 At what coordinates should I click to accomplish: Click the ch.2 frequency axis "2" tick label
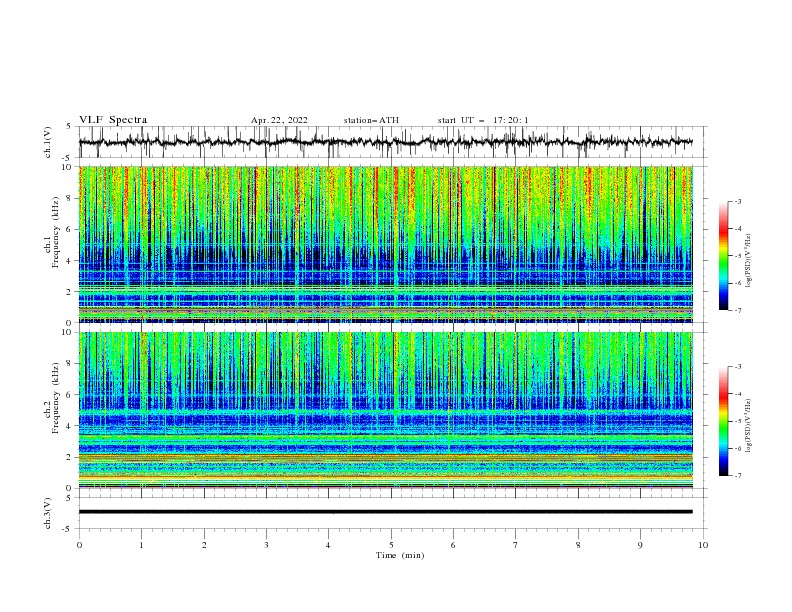click(70, 457)
